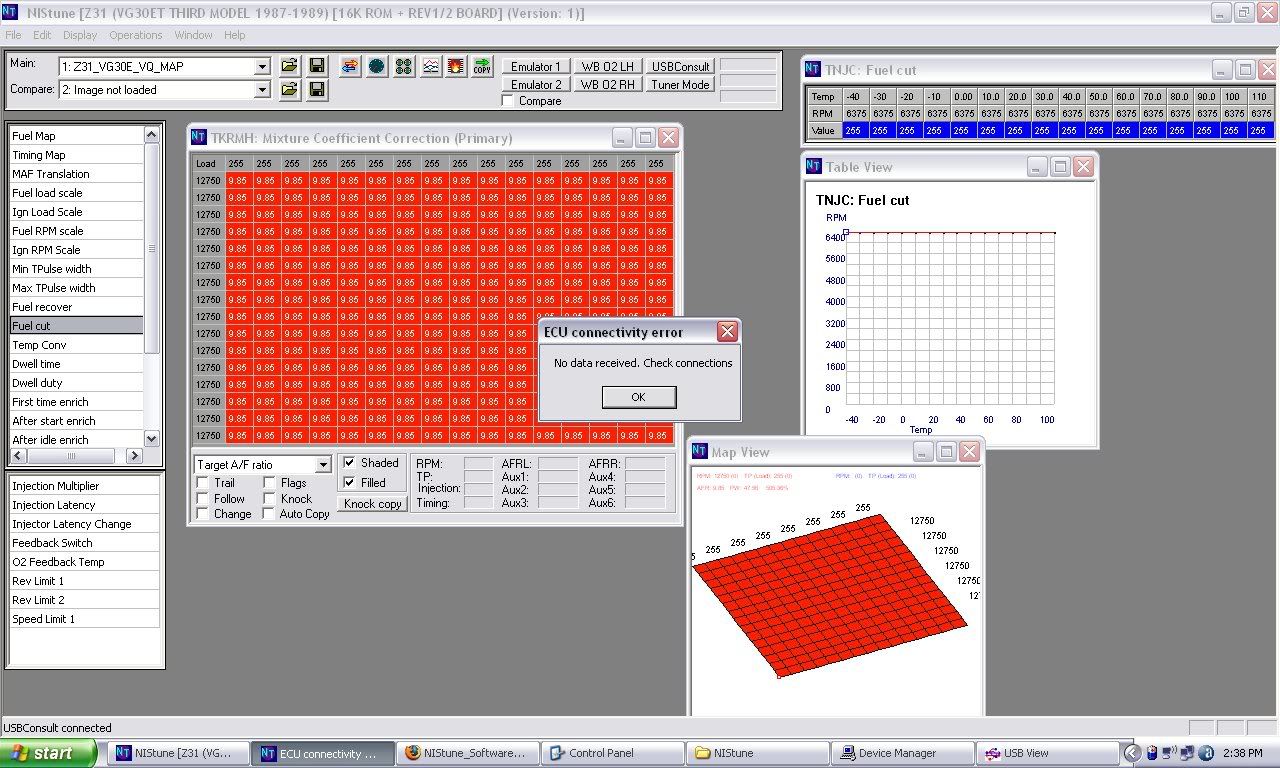The width and height of the screenshot is (1280, 768).
Task: Select Fuel Map in the list
Action: point(76,136)
